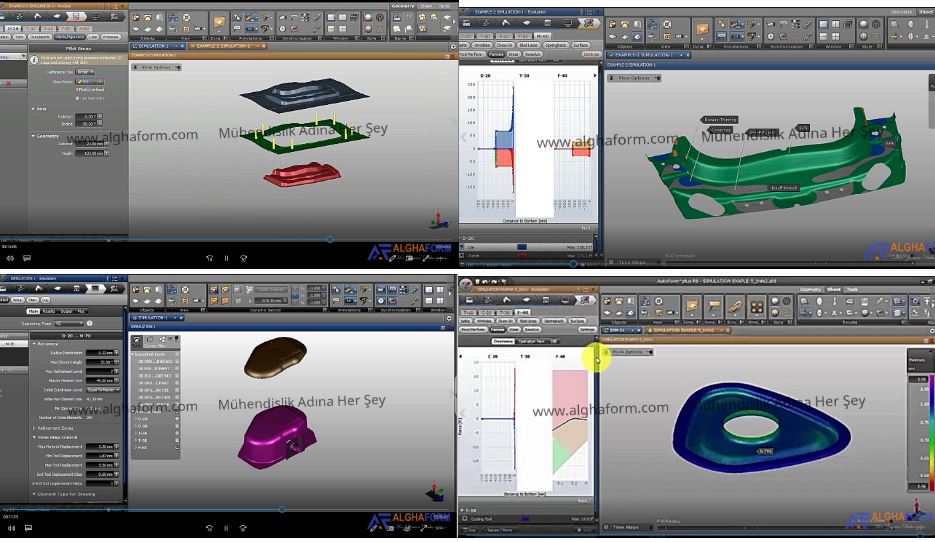
Task: Toggle T-50 visibility checkbox in bottom-left object tree
Action: click(177, 440)
